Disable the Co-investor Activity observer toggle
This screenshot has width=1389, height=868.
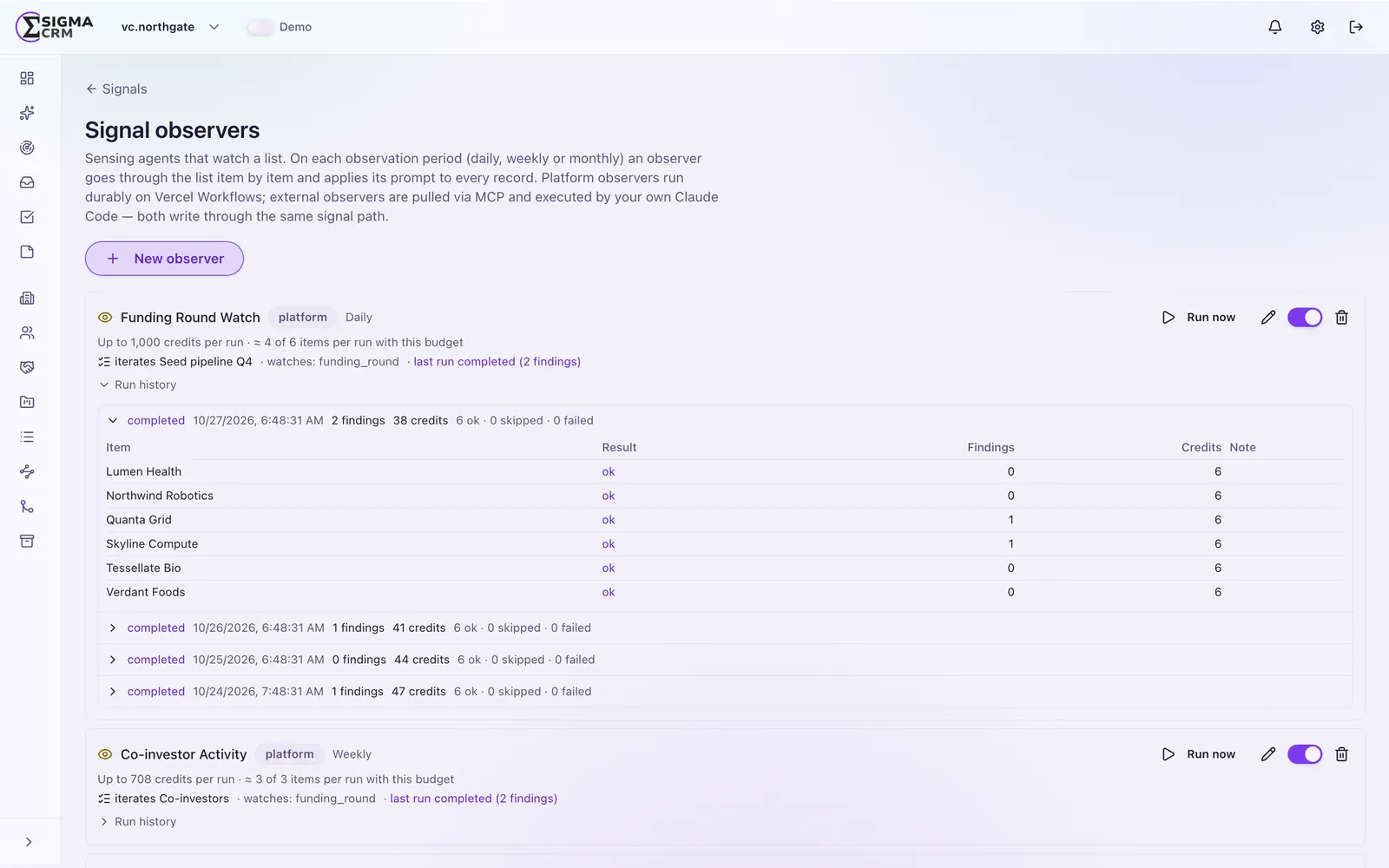pos(1305,754)
